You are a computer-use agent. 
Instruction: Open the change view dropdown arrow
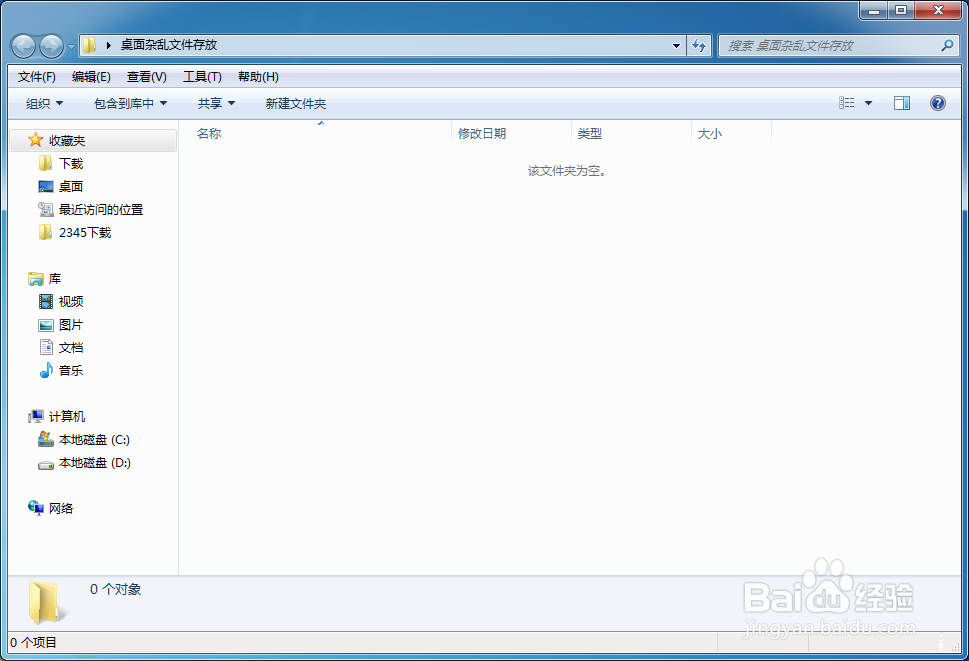point(866,102)
